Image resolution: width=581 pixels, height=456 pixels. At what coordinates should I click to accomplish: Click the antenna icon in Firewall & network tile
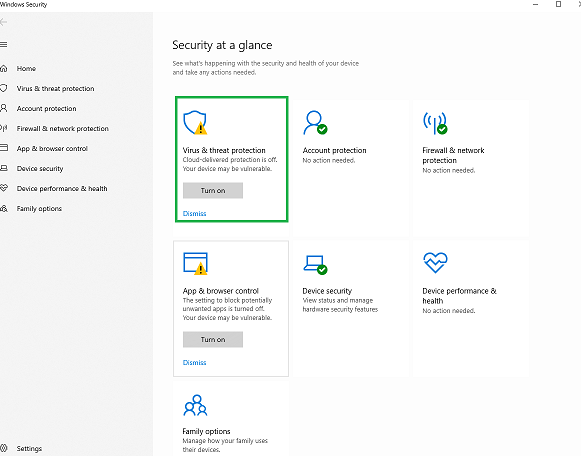pyautogui.click(x=435, y=123)
